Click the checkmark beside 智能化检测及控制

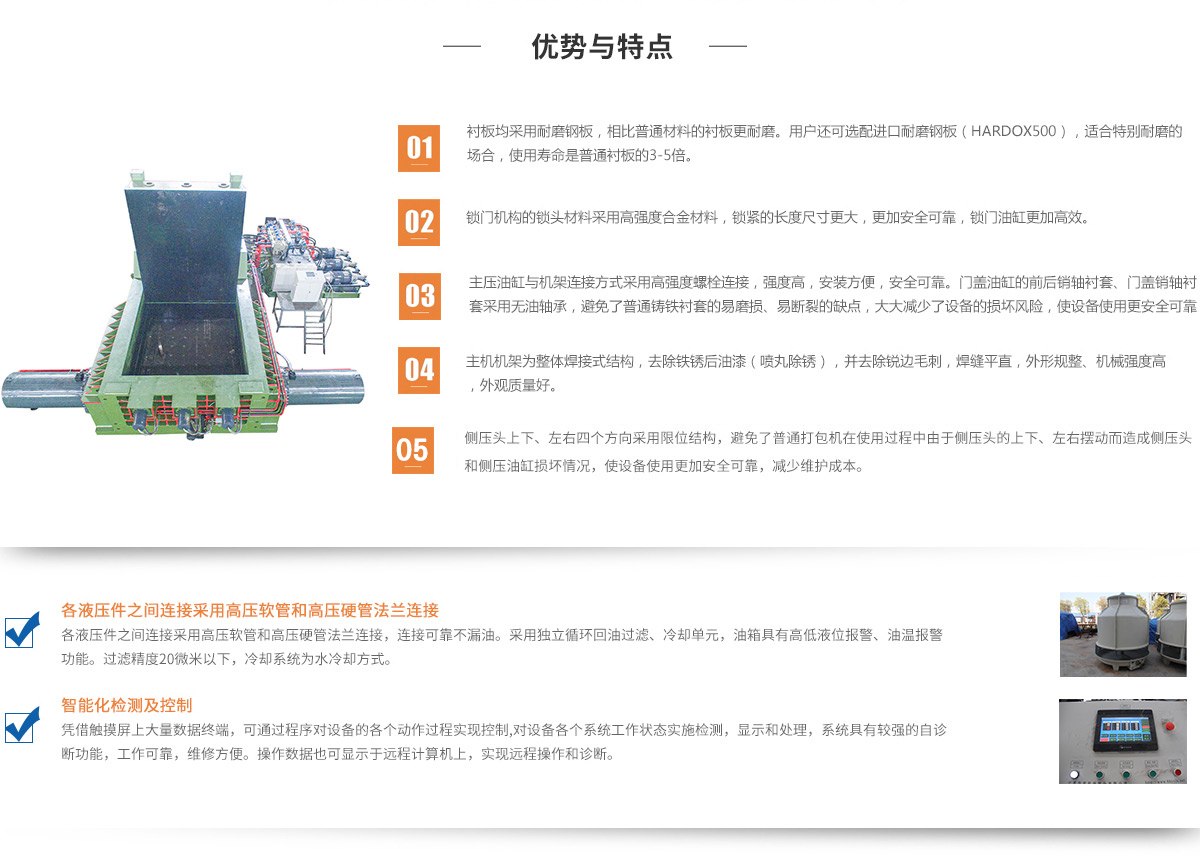point(22,724)
